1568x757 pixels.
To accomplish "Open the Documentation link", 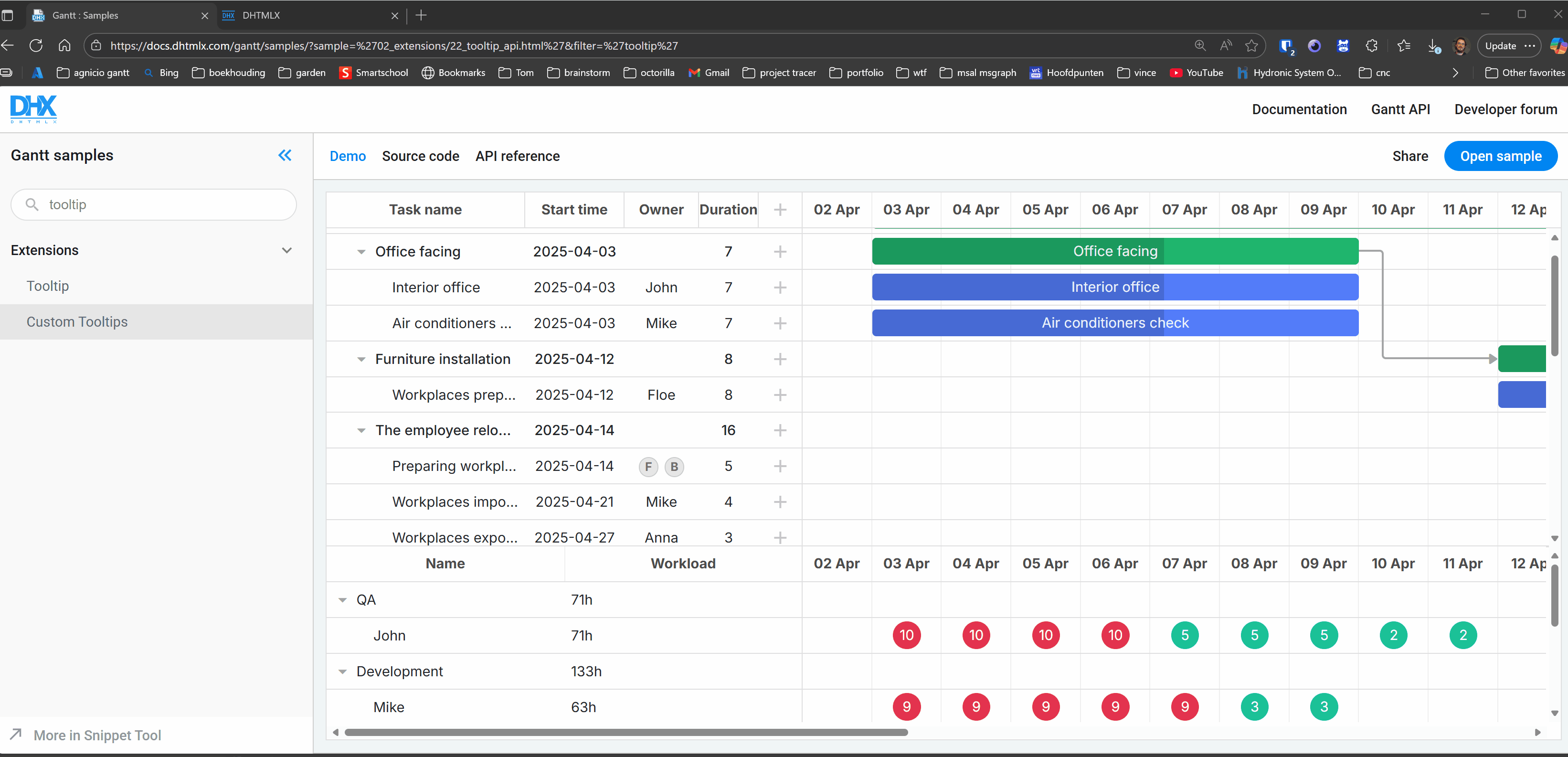I will [x=1299, y=109].
